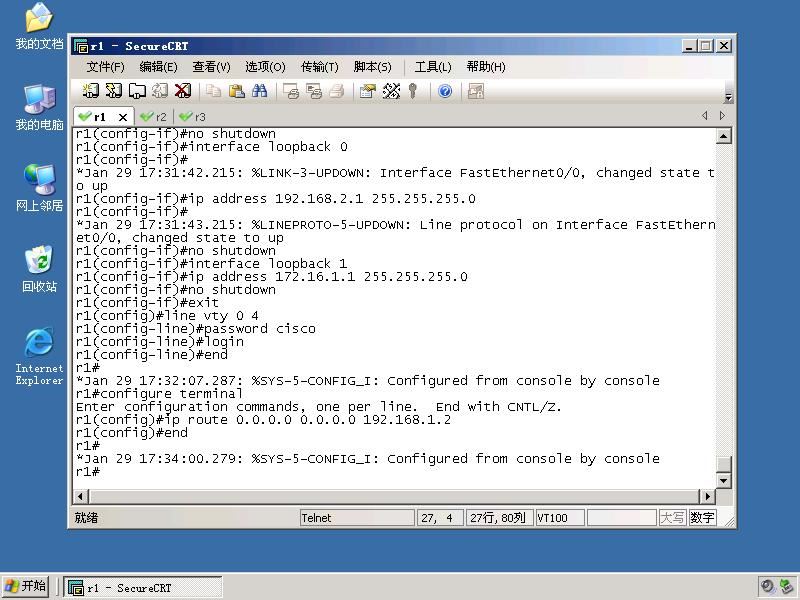Viewport: 800px width, 600px height.
Task: Click the key icon in toolbar
Action: (413, 91)
